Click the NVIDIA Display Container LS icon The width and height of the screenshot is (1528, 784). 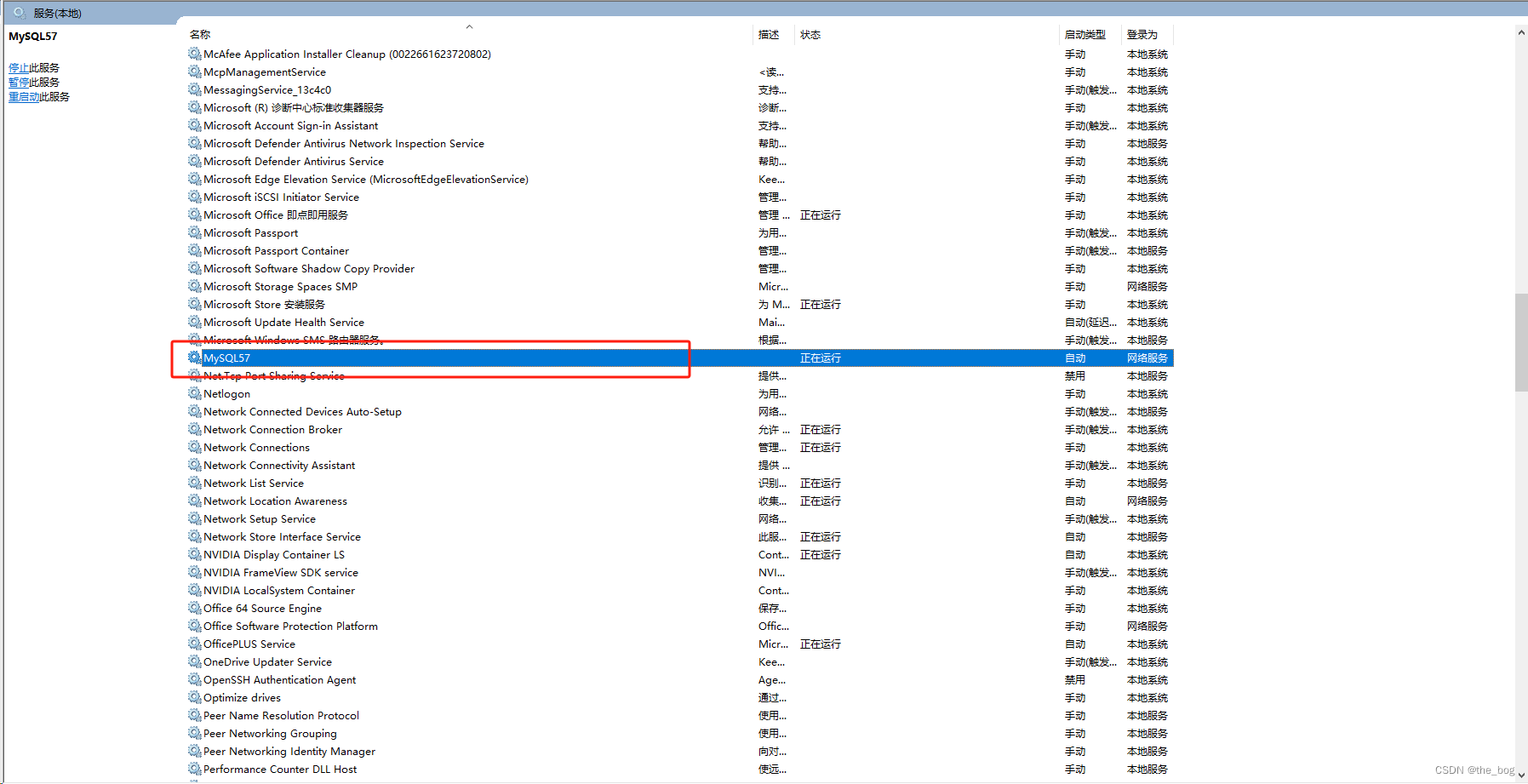point(194,554)
